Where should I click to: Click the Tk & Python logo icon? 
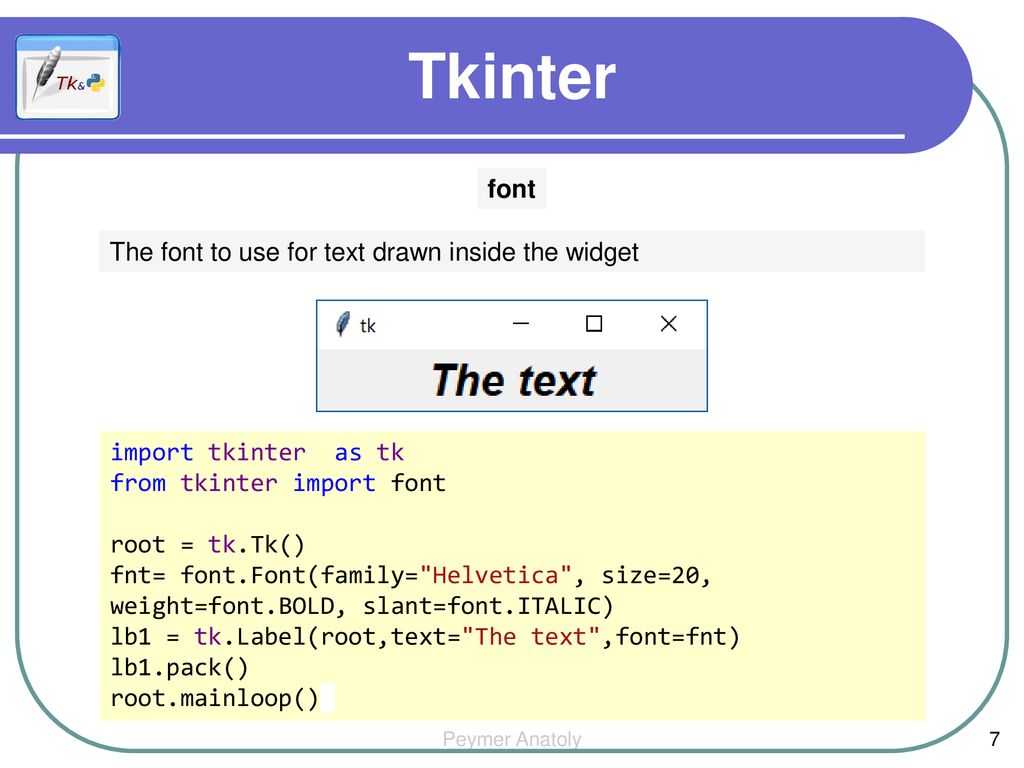tap(68, 77)
